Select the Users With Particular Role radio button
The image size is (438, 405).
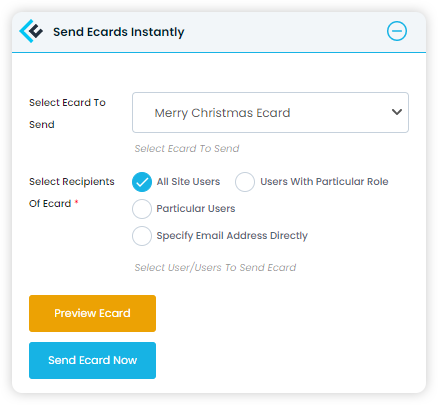tap(245, 182)
